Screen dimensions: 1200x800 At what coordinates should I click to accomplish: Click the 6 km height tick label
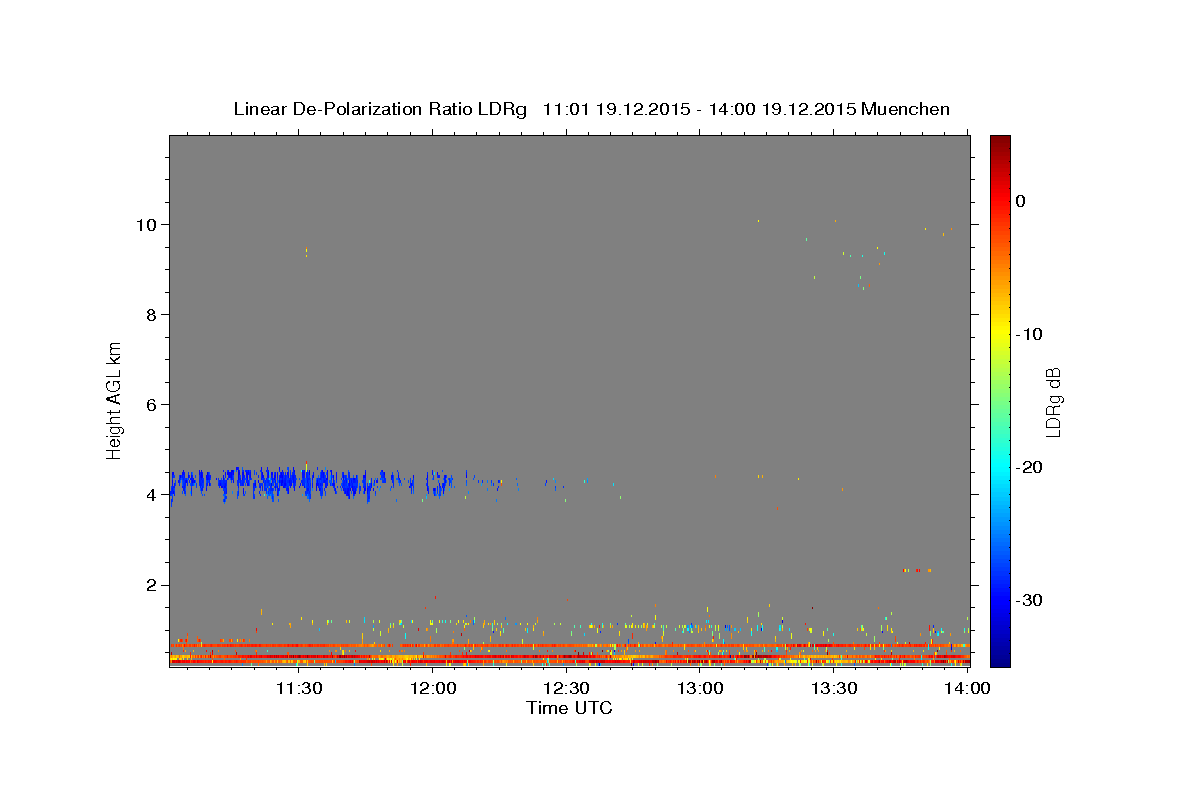coord(153,404)
